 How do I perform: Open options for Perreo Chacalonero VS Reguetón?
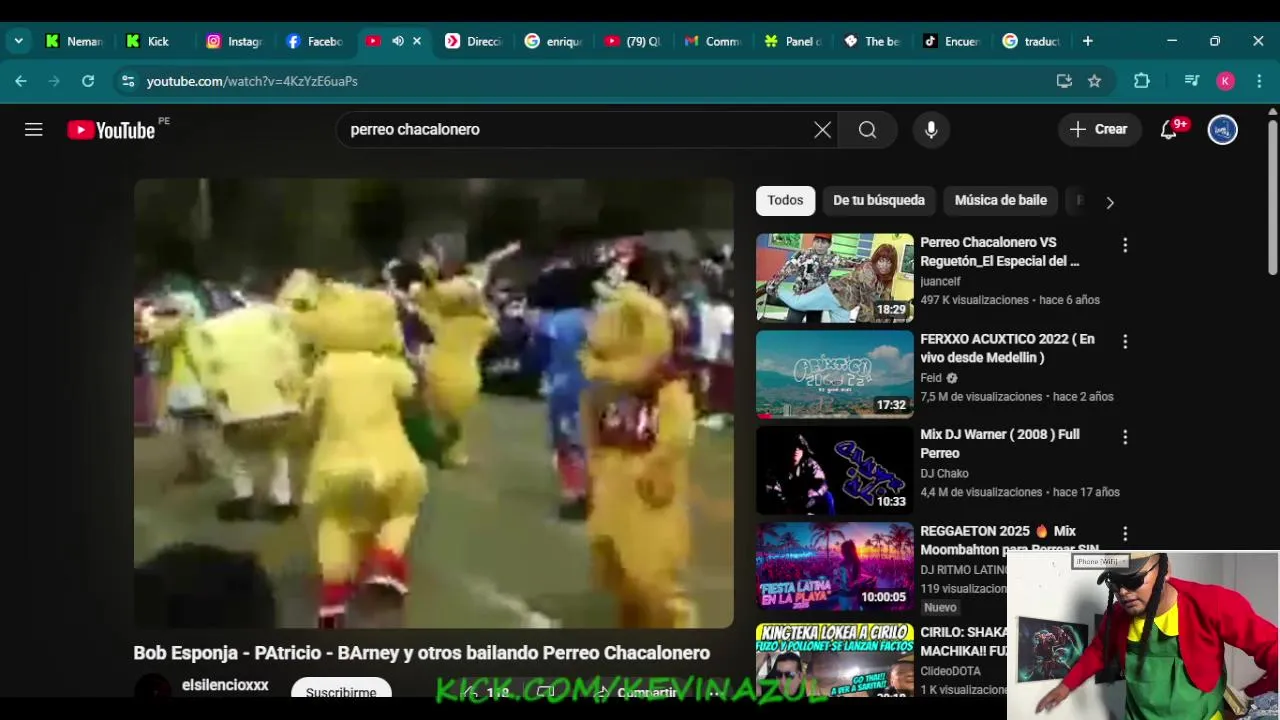click(1125, 245)
